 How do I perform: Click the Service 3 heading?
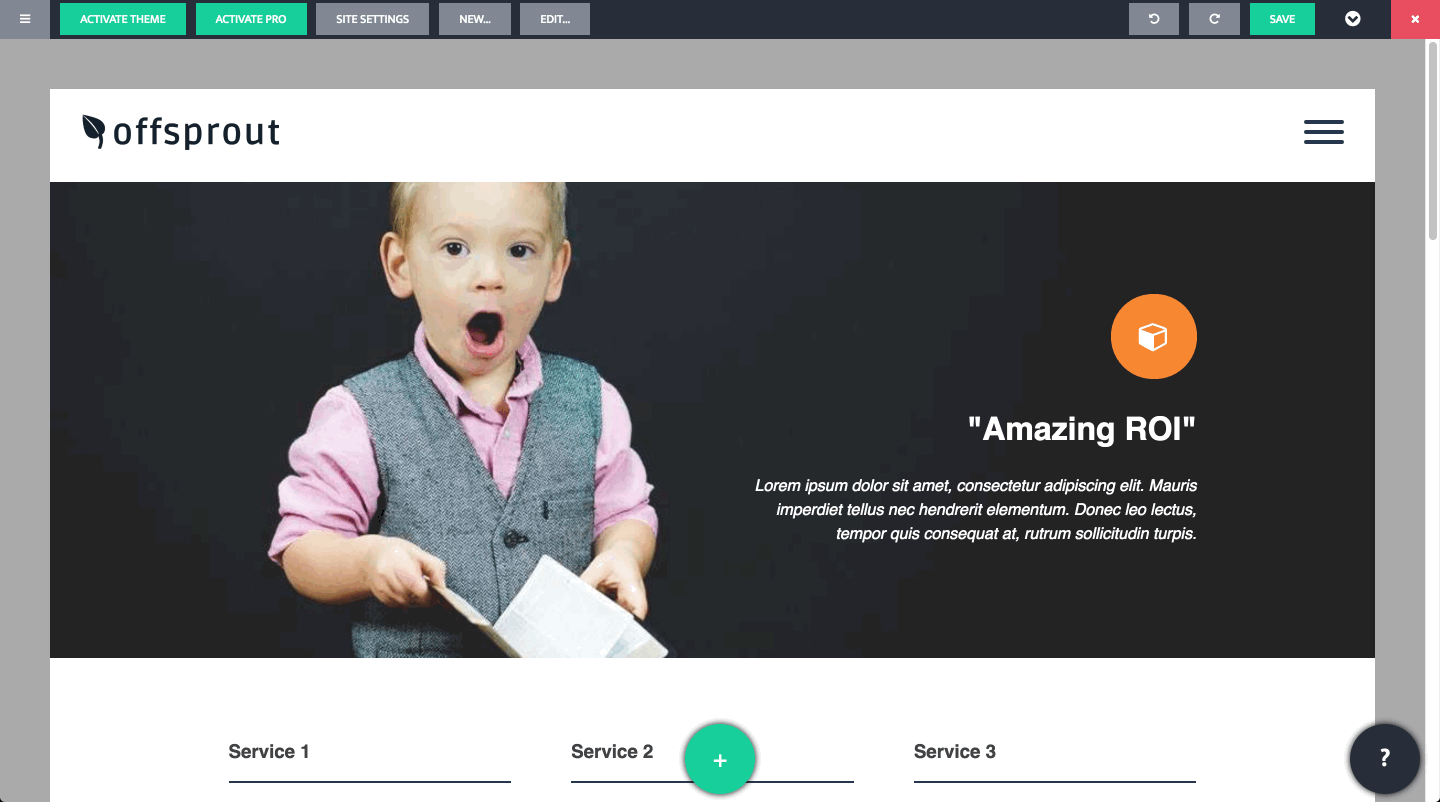[955, 752]
